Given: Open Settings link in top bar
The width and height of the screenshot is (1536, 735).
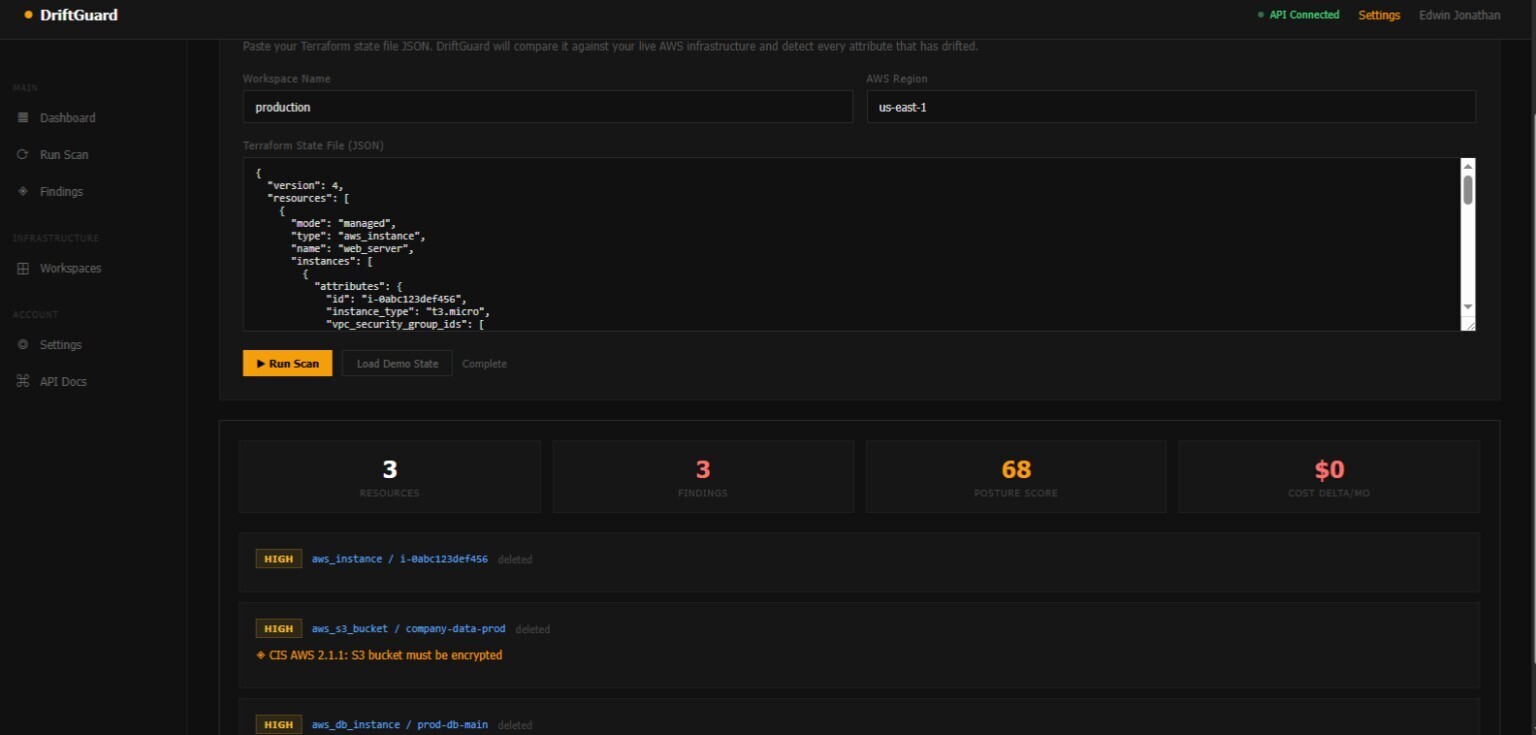Looking at the screenshot, I should [1379, 15].
